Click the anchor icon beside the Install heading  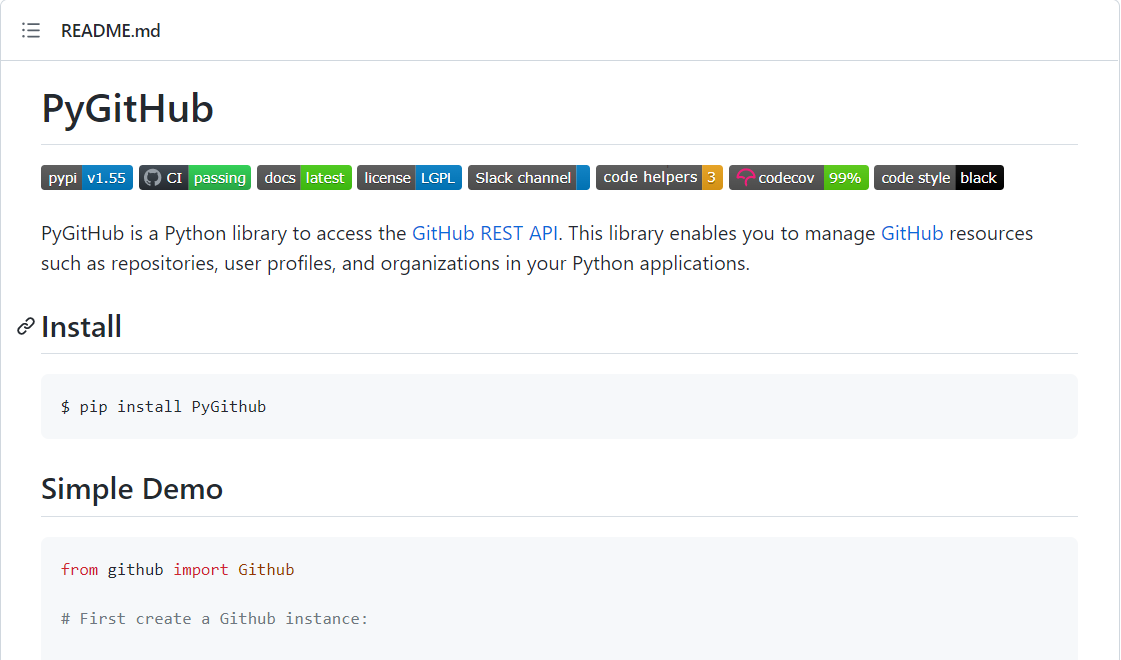pos(24,327)
